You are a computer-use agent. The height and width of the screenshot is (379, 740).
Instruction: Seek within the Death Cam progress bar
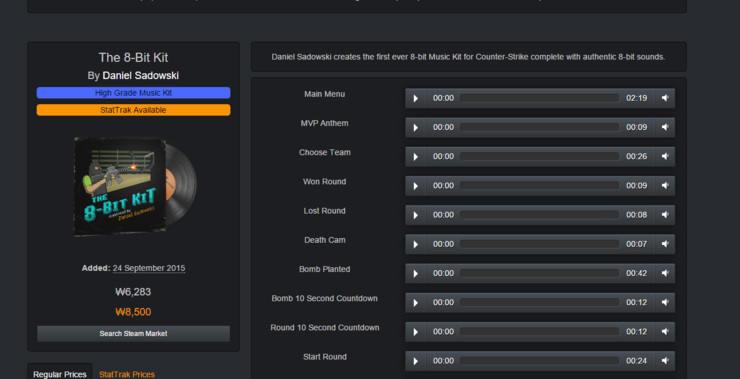[539, 244]
